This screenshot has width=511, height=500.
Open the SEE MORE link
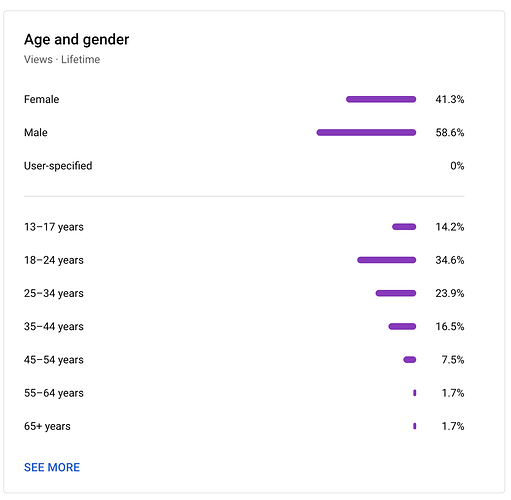(52, 467)
